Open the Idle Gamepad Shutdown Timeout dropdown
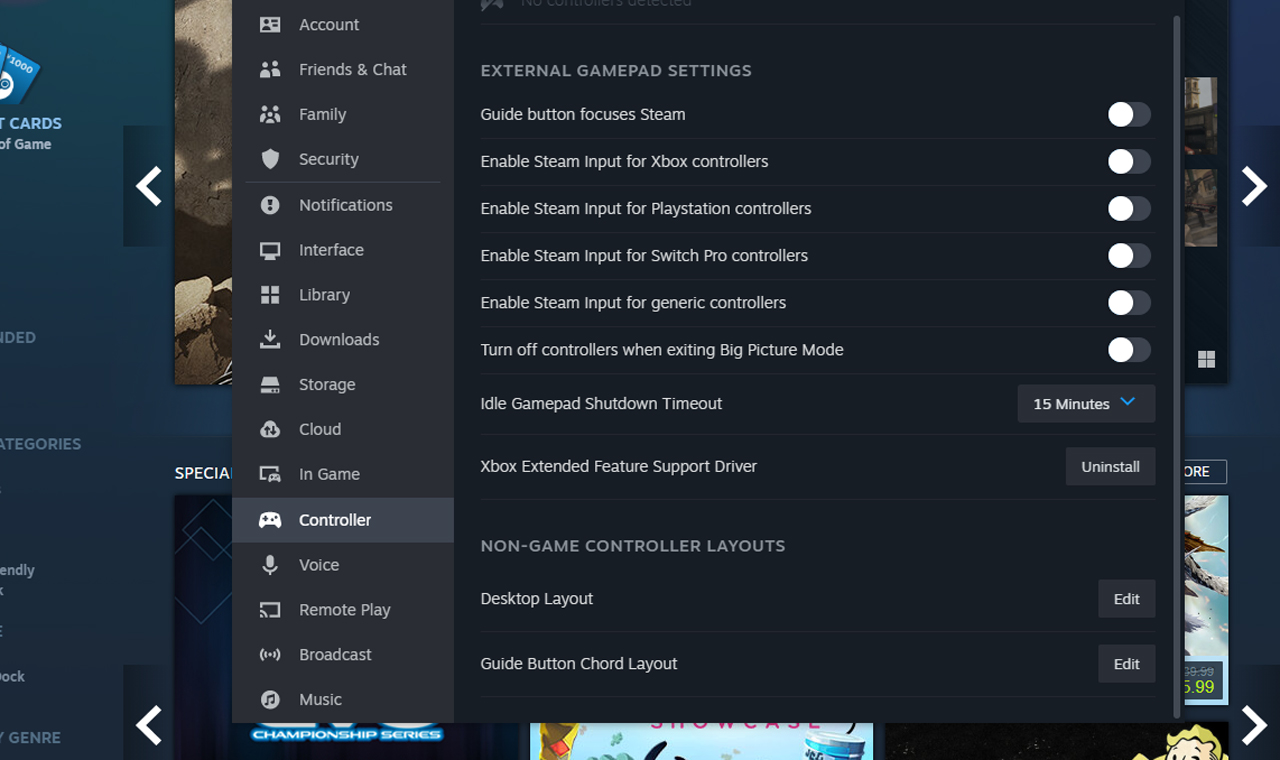The width and height of the screenshot is (1280, 760). pyautogui.click(x=1085, y=404)
